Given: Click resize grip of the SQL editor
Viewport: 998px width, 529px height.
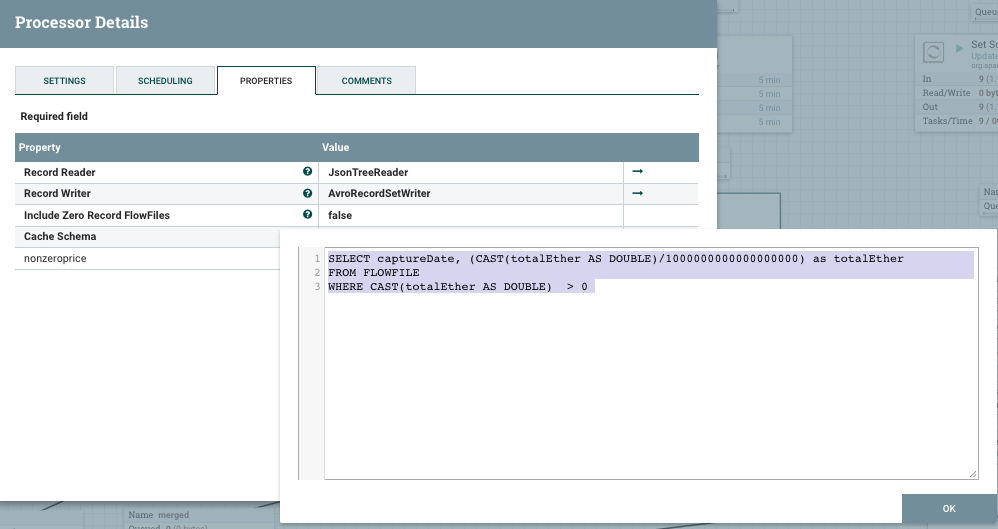Looking at the screenshot, I should (972, 473).
